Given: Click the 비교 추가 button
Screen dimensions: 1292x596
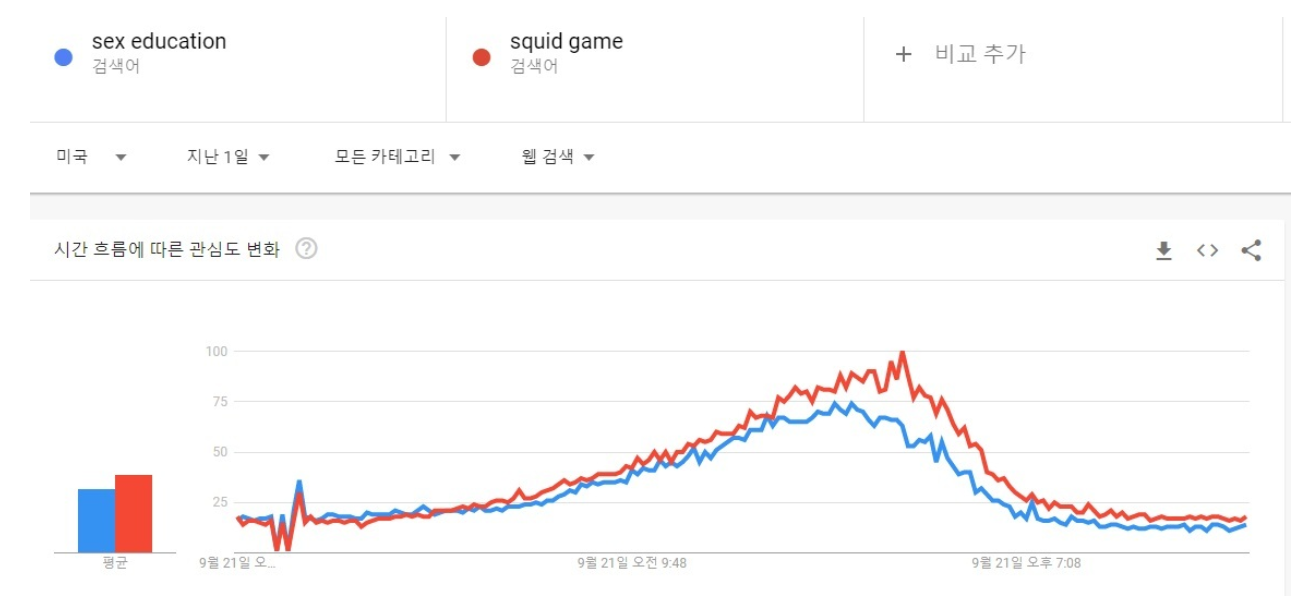Looking at the screenshot, I should coord(980,54).
